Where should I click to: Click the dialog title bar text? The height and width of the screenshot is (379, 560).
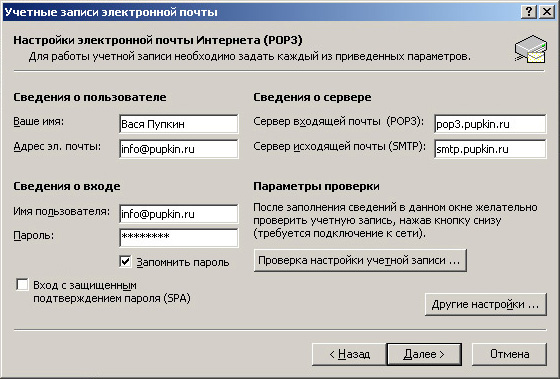(x=111, y=12)
